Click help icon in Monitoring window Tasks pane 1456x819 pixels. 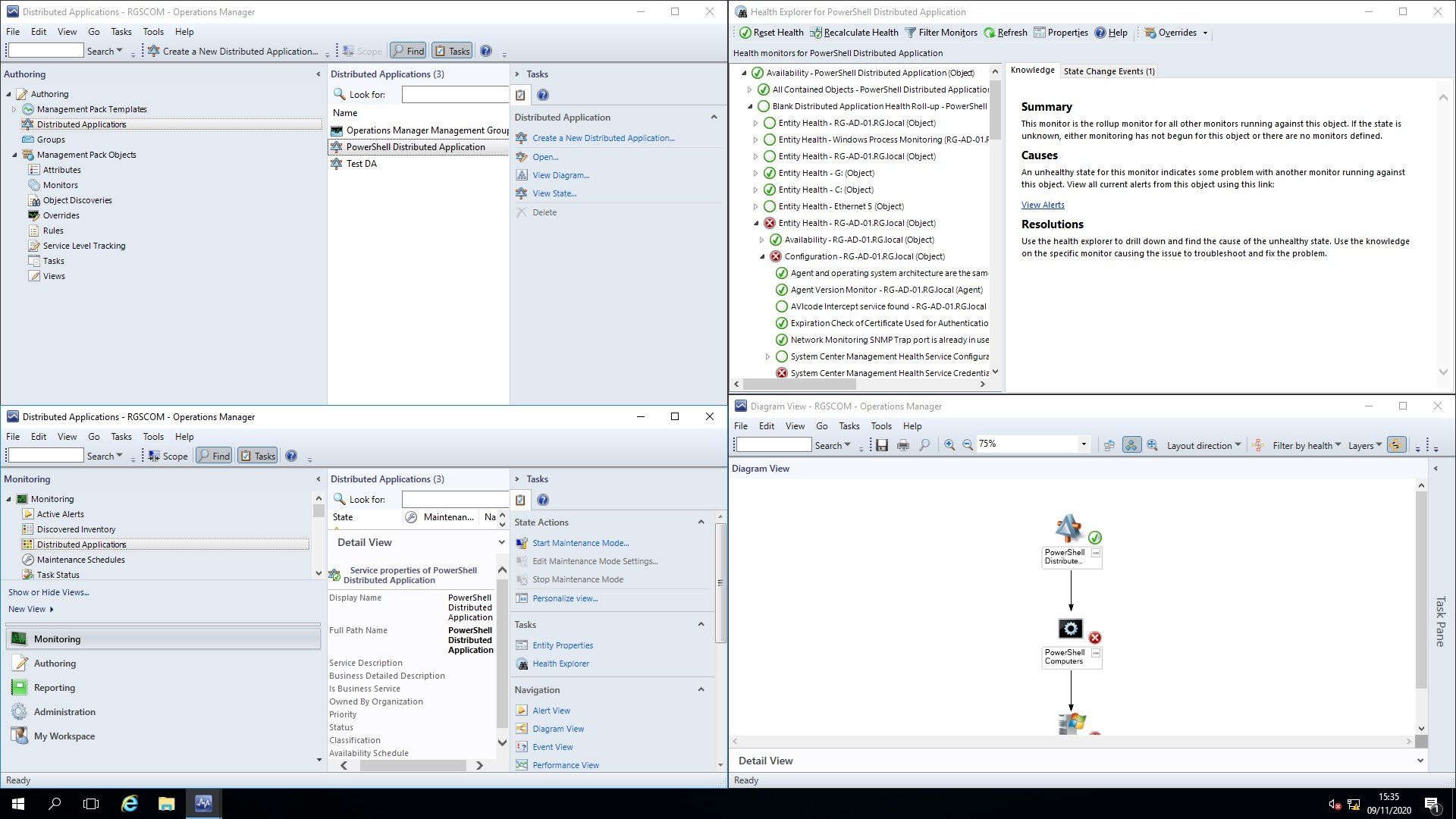pos(543,500)
